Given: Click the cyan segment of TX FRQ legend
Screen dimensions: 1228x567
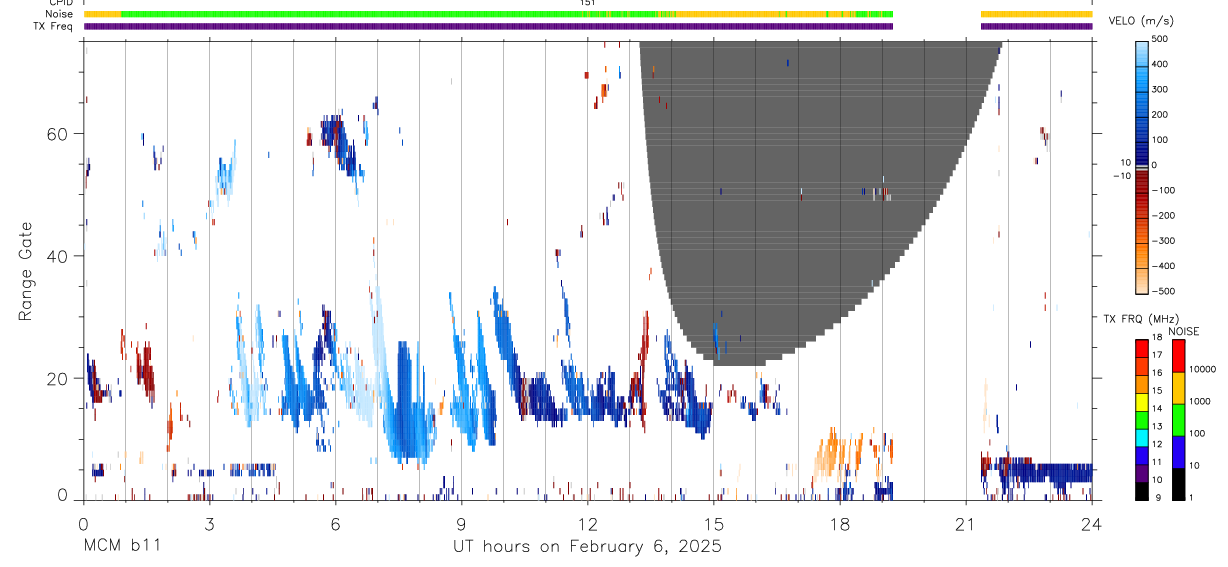Looking at the screenshot, I should 1141,438.
